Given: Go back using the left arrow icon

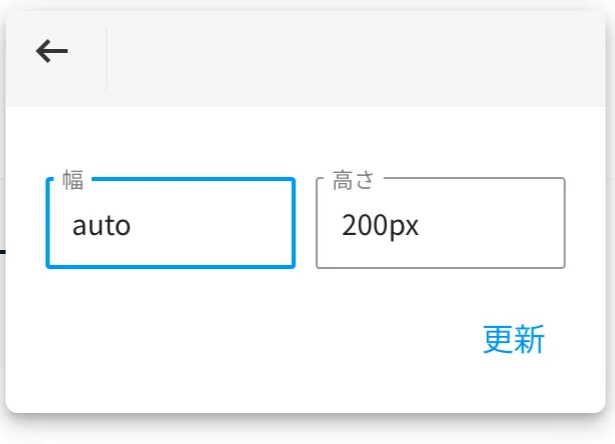Looking at the screenshot, I should (52, 51).
